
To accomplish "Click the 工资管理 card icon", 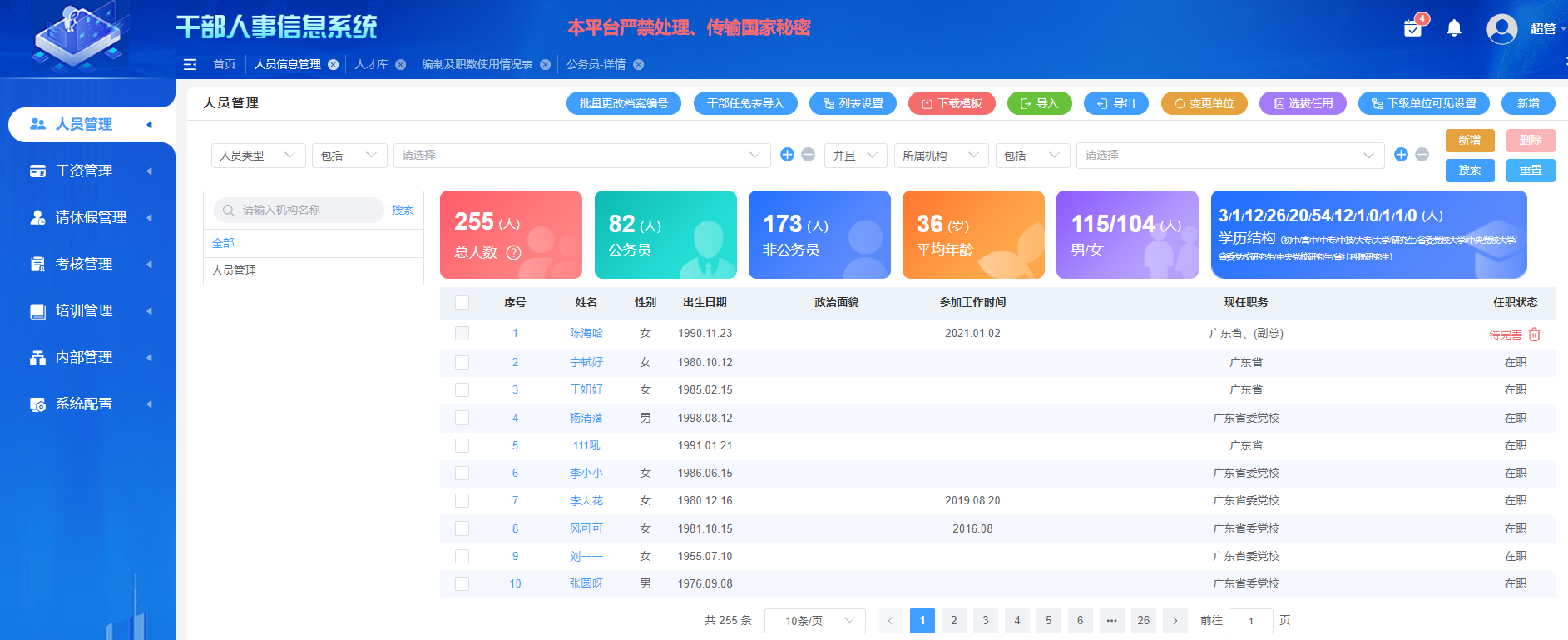I will (x=37, y=171).
